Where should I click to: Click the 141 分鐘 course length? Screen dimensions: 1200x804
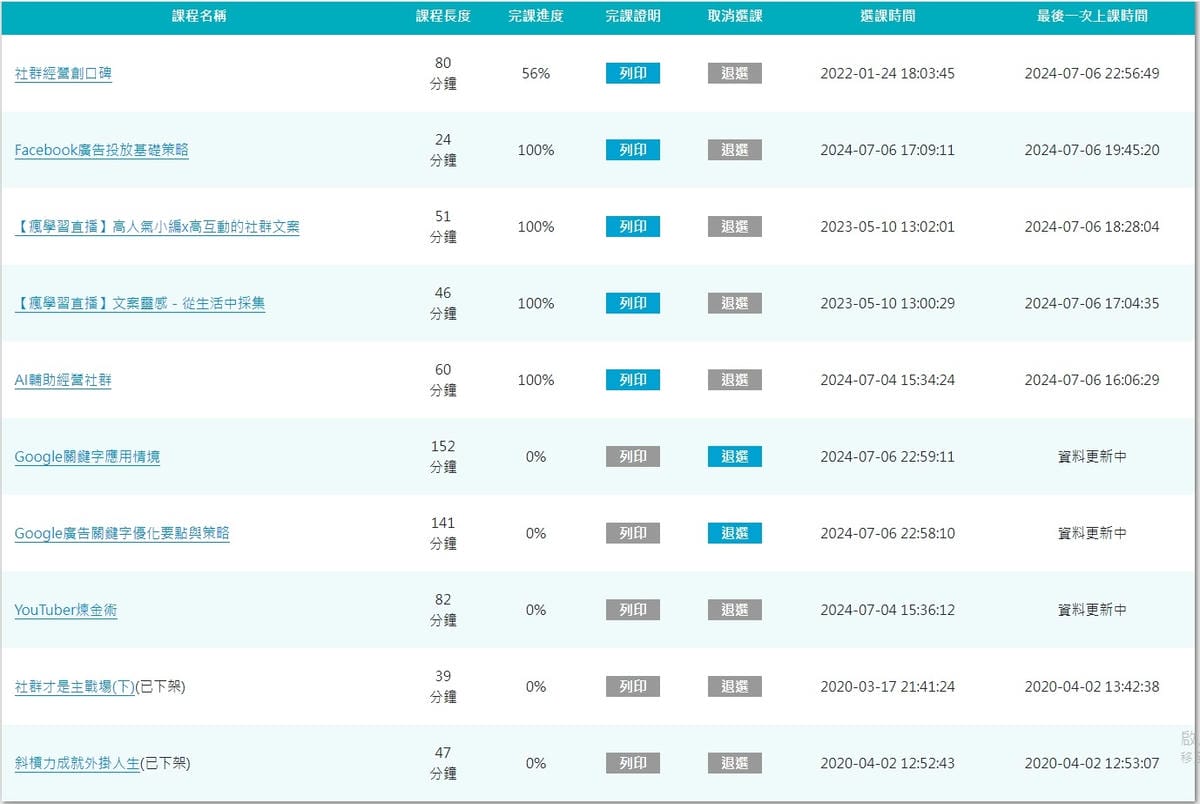pos(443,533)
